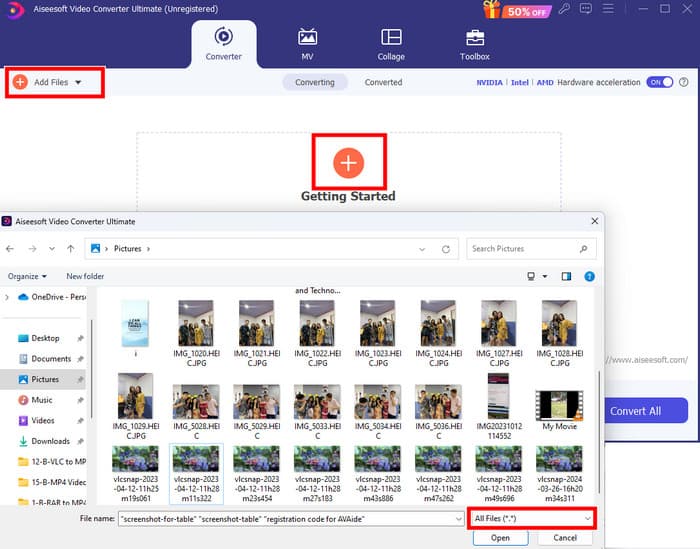Open recent locations dropdown chevron
The width and height of the screenshot is (700, 549).
click(x=52, y=249)
